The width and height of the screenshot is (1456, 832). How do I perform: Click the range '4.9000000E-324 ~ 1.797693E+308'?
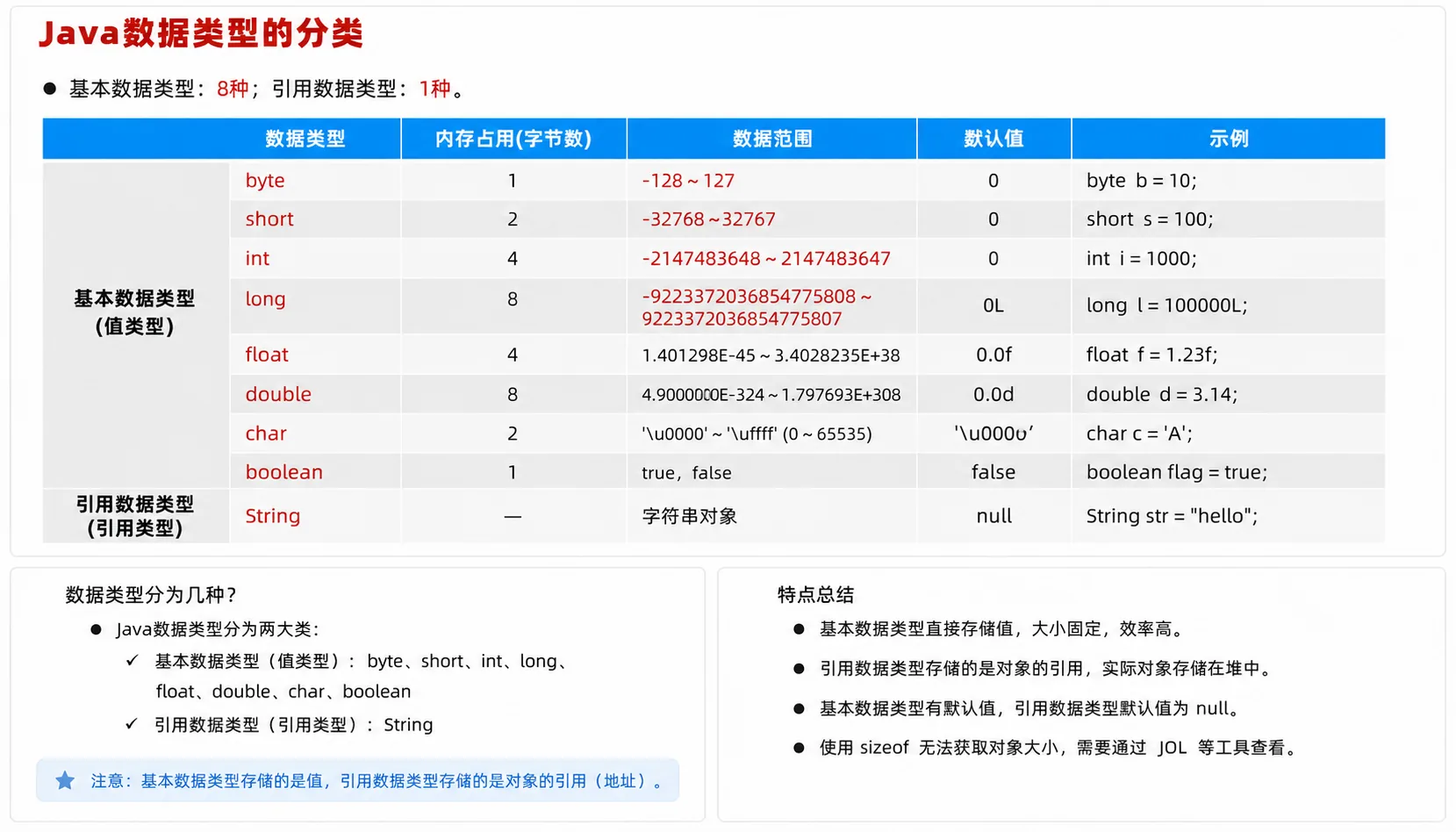pyautogui.click(x=771, y=395)
